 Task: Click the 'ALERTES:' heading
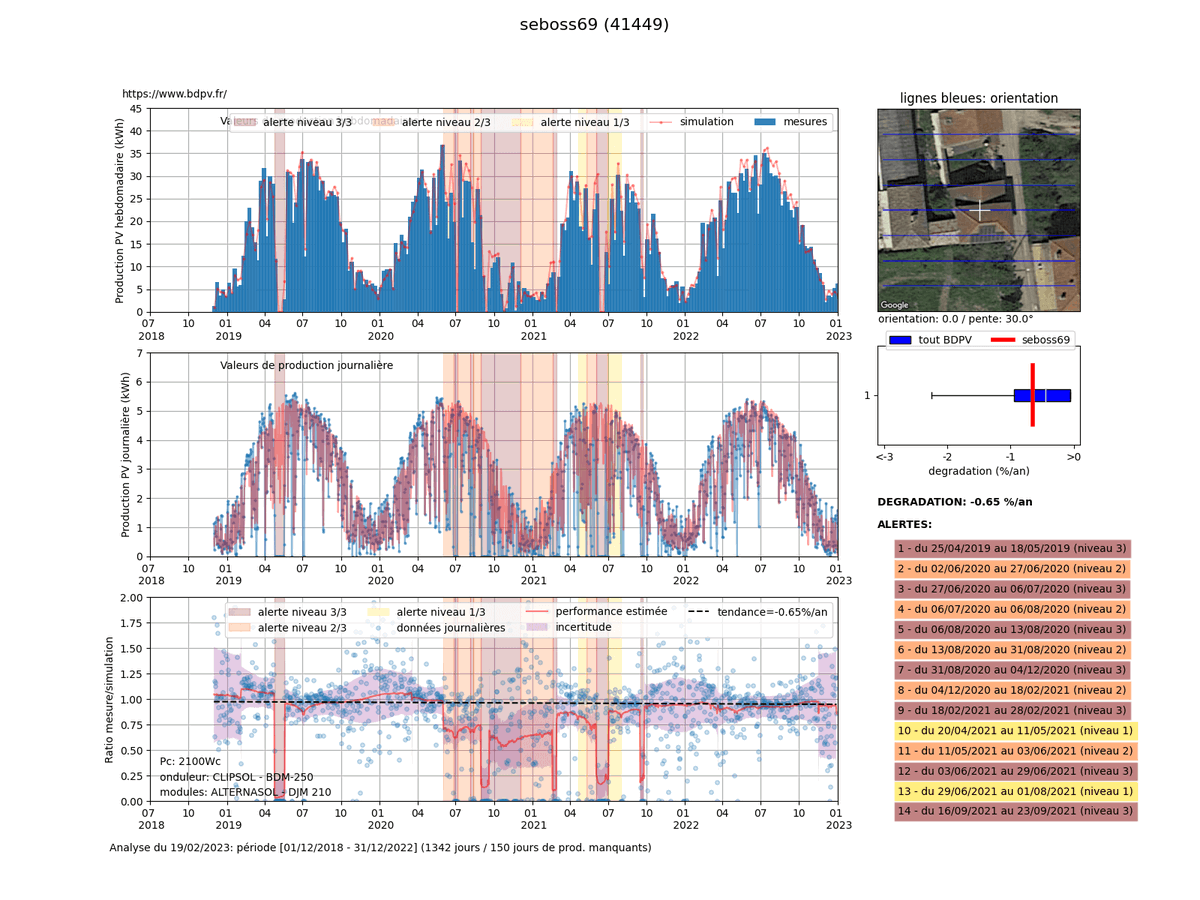point(905,524)
